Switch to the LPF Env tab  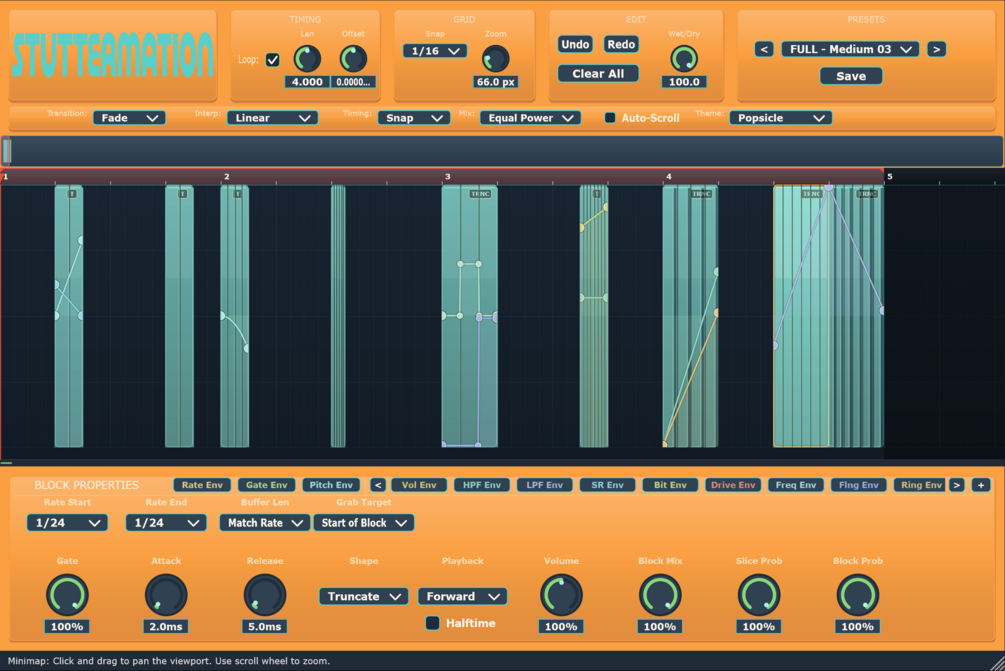544,485
